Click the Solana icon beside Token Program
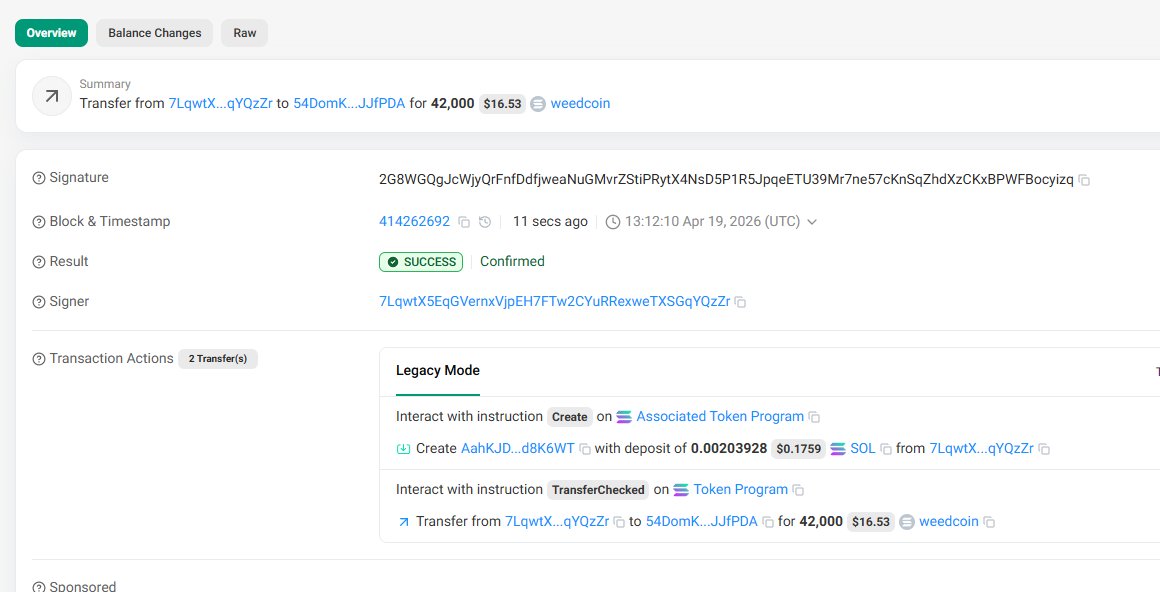This screenshot has height=592, width=1160. point(681,491)
